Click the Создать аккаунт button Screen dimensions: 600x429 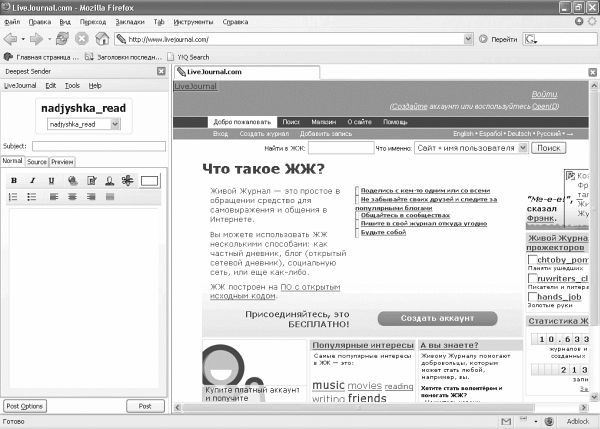[437, 318]
